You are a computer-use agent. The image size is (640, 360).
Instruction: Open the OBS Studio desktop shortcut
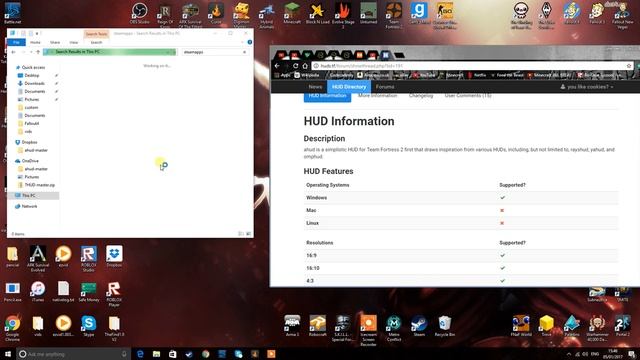click(x=139, y=13)
